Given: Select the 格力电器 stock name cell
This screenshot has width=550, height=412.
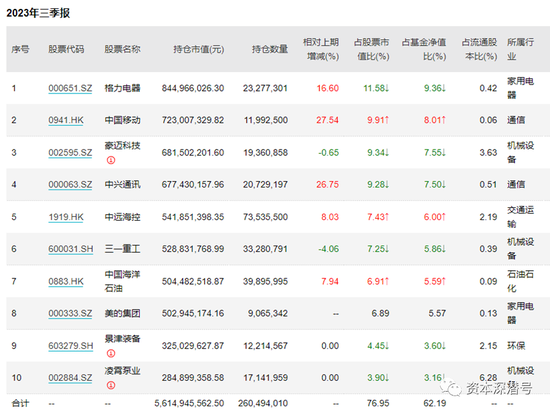Looking at the screenshot, I should coord(122,88).
